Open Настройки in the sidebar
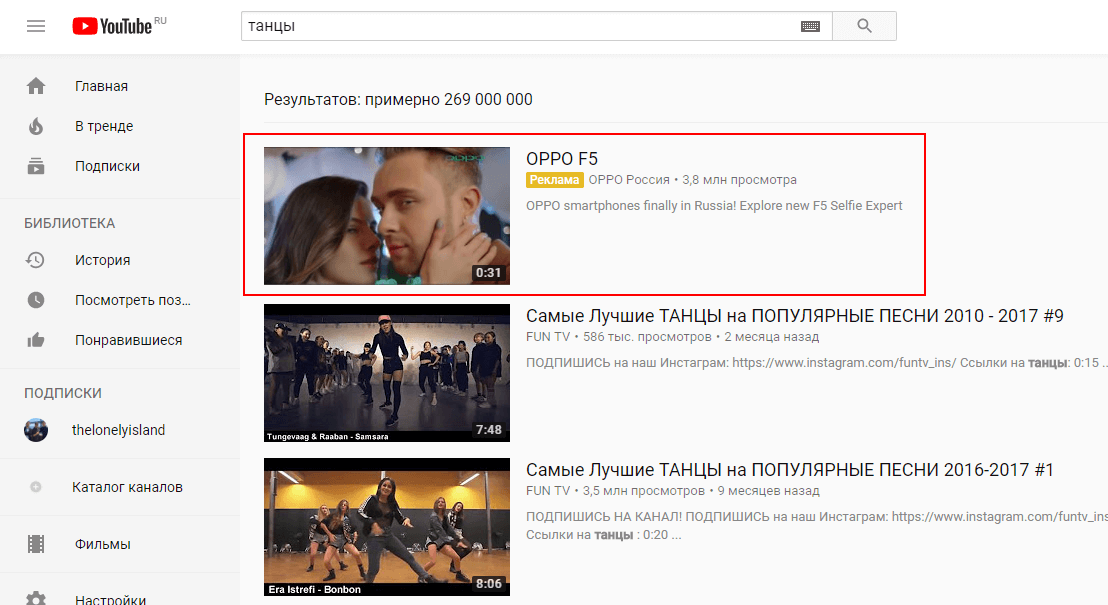1108x605 pixels. [110, 599]
